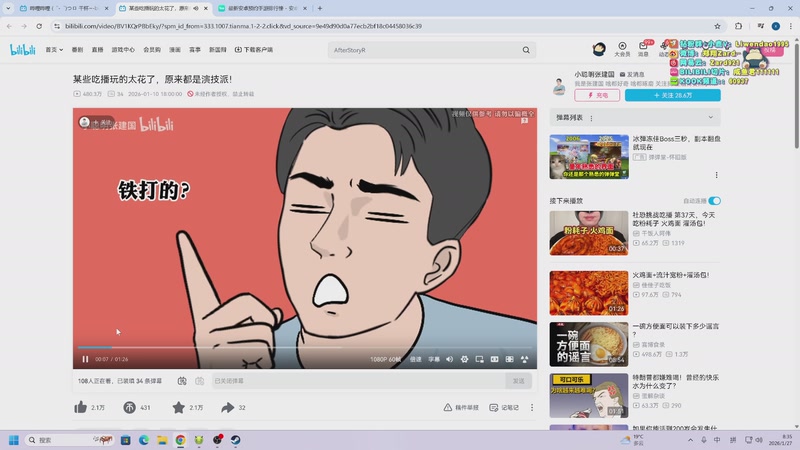Enable picture-in-picture mode in player
Screen dimensions: 800x450
480,359
